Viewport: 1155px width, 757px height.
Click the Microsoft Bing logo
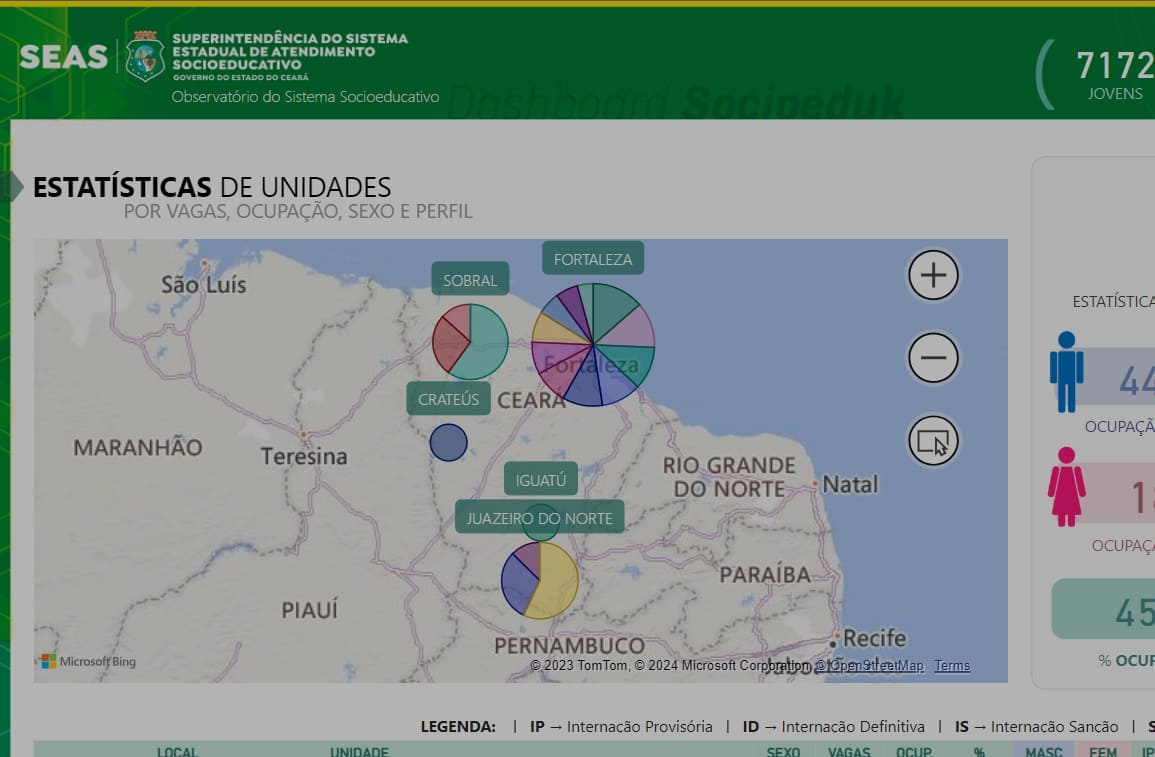pos(88,661)
